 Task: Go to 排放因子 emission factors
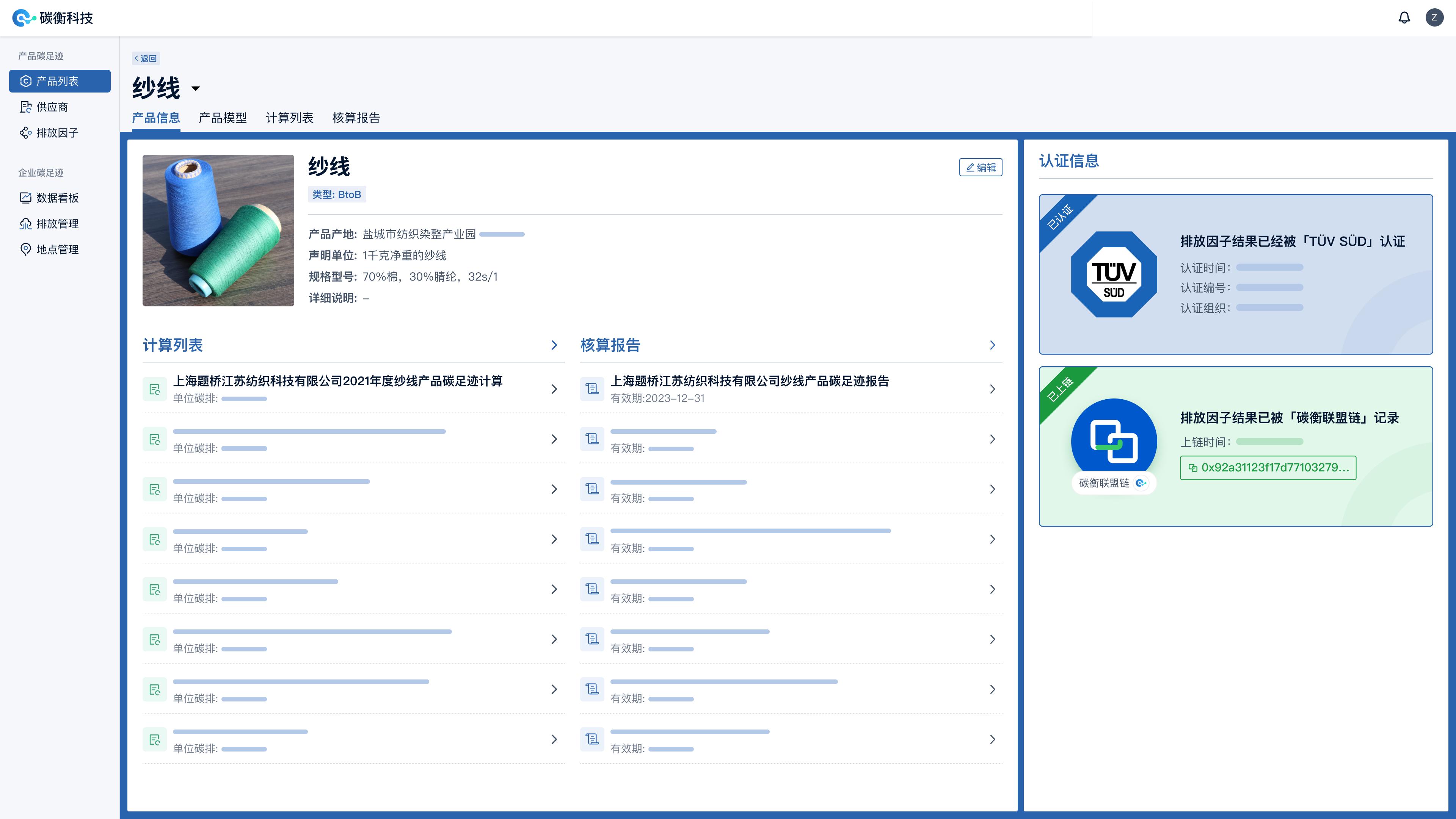coord(57,133)
